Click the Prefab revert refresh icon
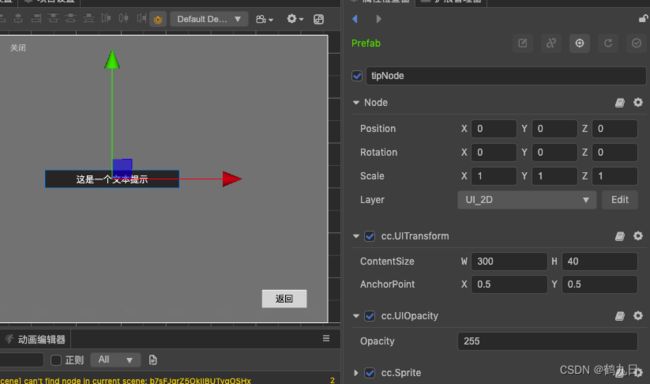 click(x=608, y=43)
